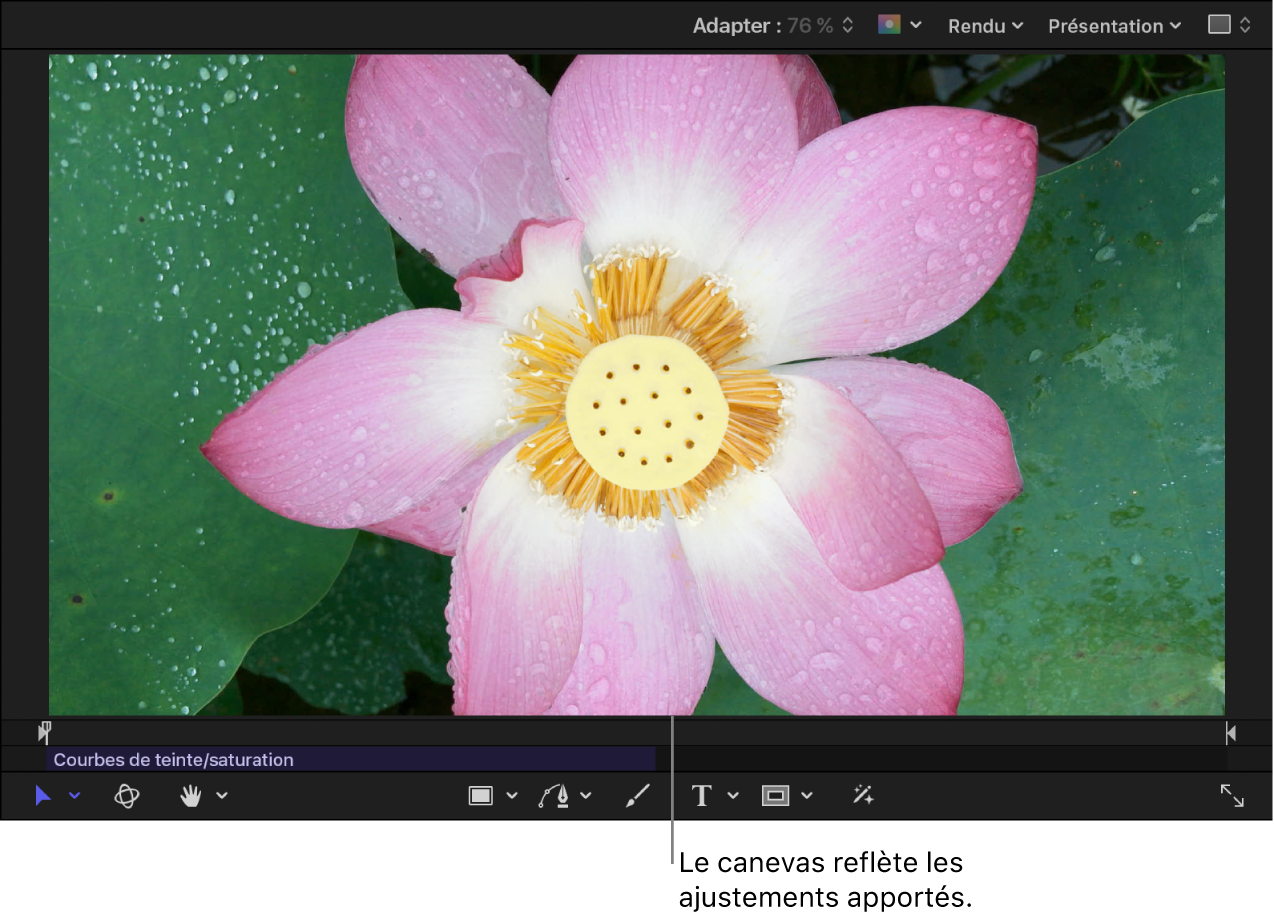
Task: Select the Rectangle Mask tool
Action: pyautogui.click(x=775, y=796)
